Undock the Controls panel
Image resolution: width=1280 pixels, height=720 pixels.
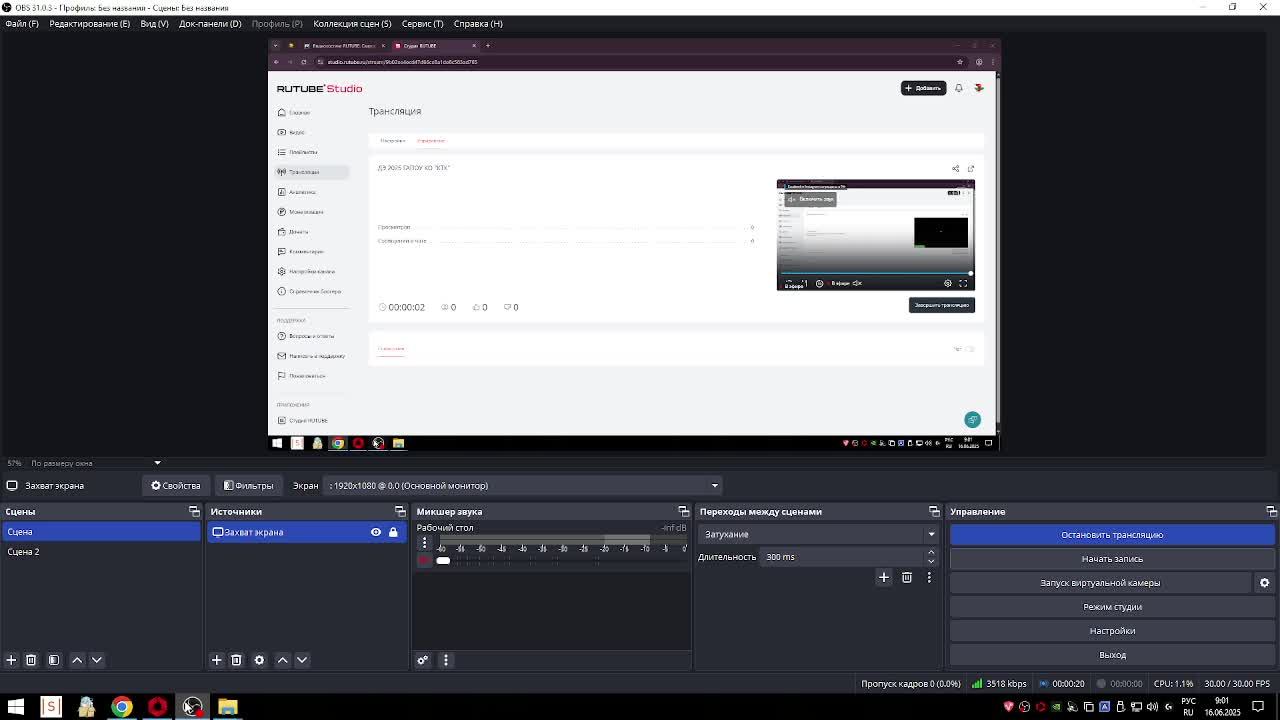pyautogui.click(x=1271, y=512)
